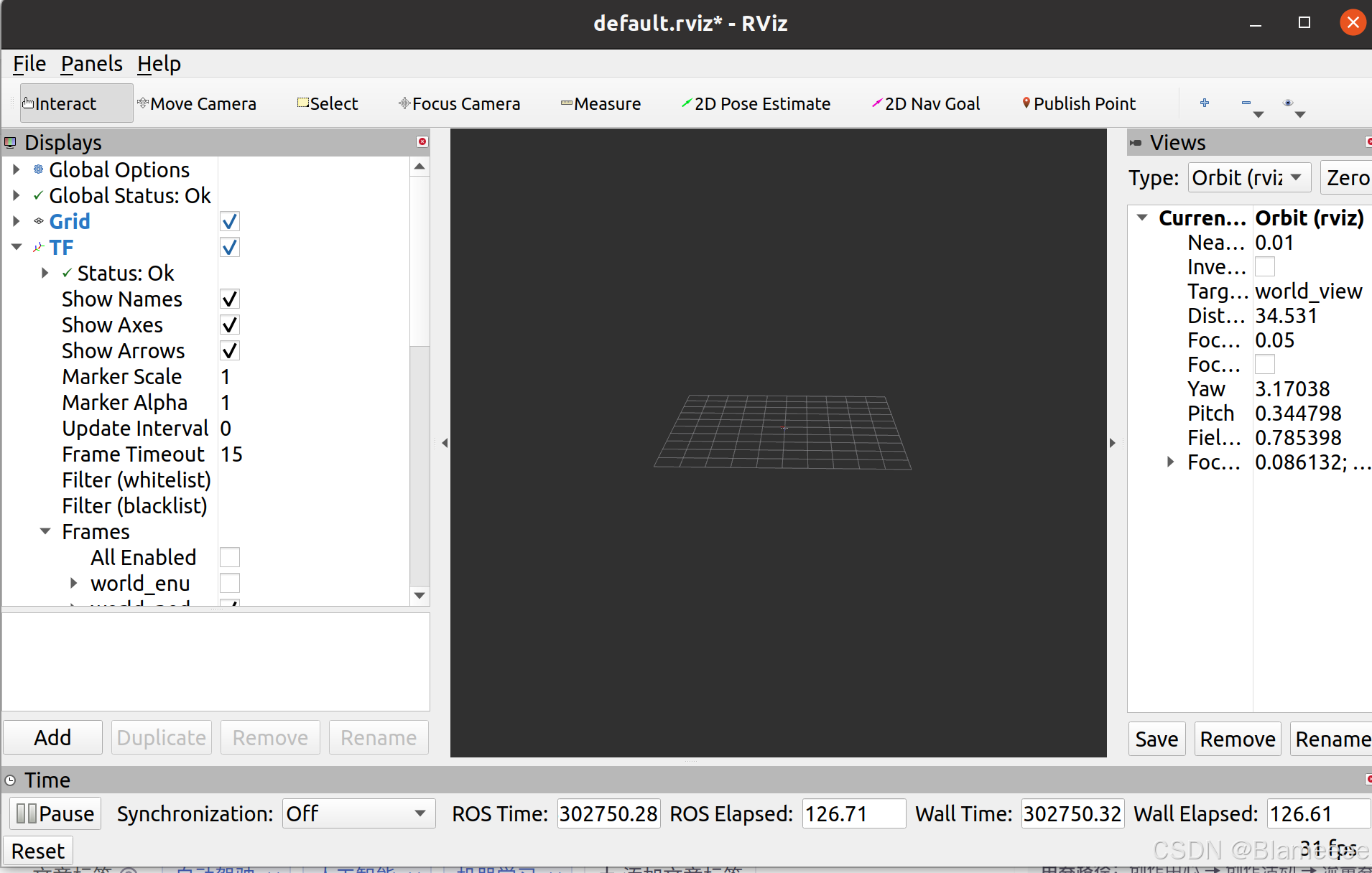Choose the Select tool

pyautogui.click(x=328, y=103)
